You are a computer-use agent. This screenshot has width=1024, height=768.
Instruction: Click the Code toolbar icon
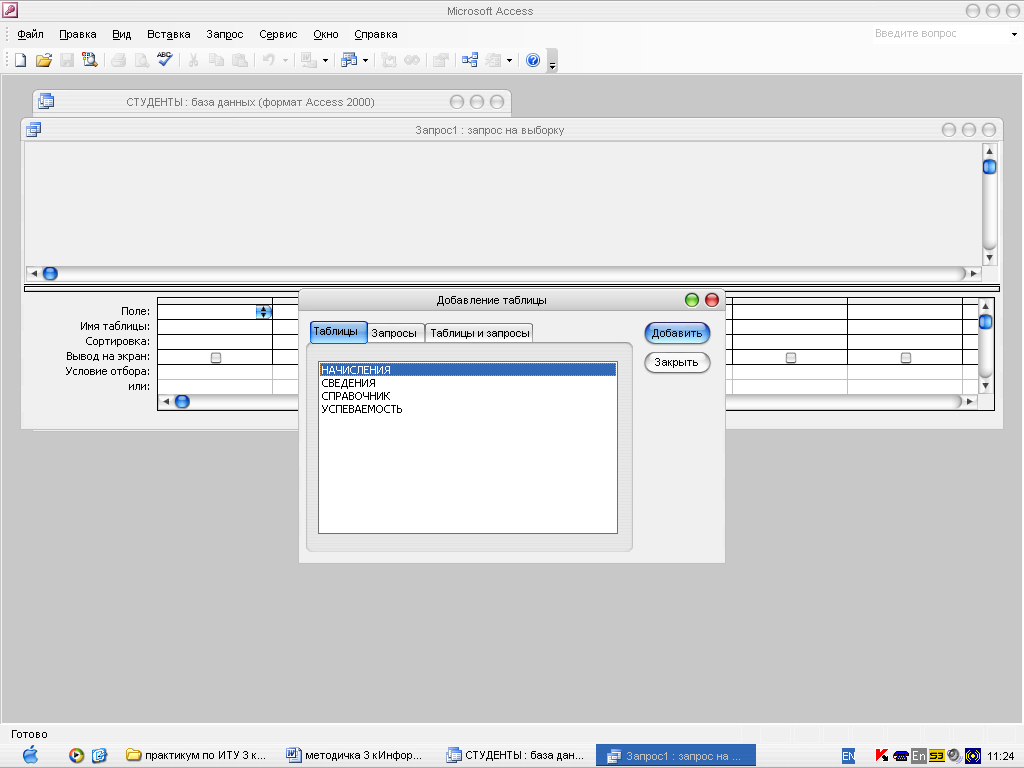(x=389, y=60)
